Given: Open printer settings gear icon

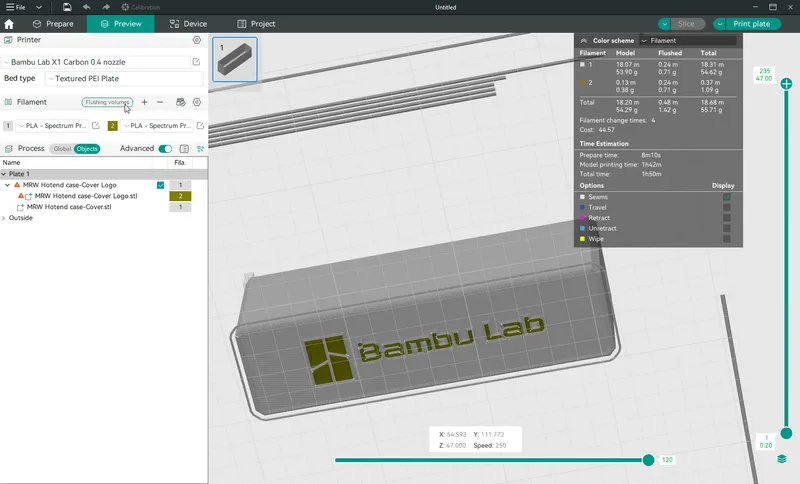Looking at the screenshot, I should point(197,40).
